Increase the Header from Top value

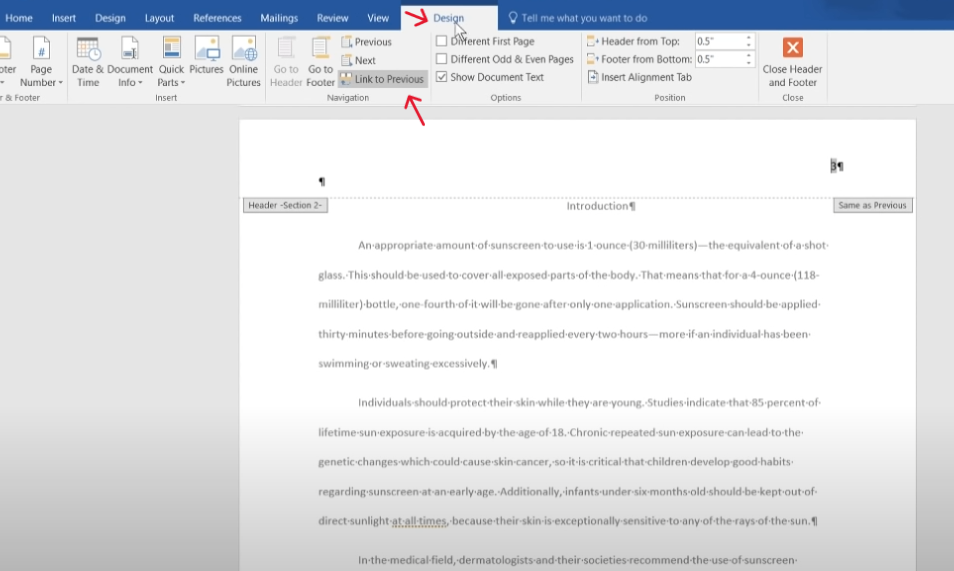(749, 38)
